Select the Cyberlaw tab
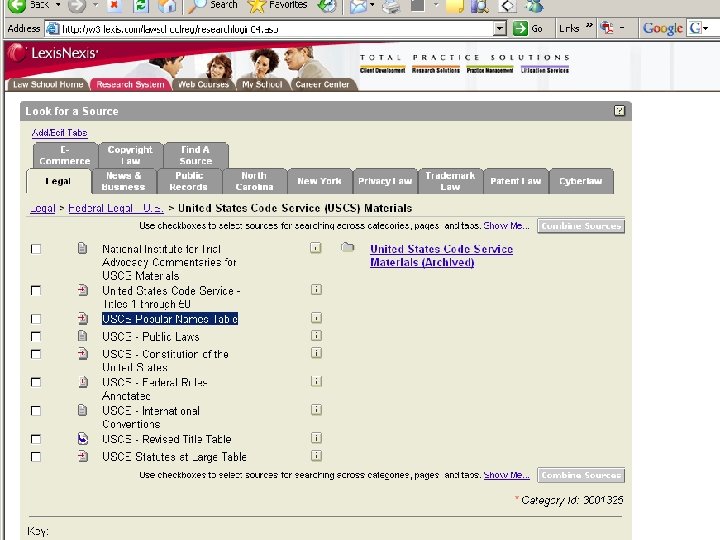The image size is (720, 540). [x=581, y=181]
